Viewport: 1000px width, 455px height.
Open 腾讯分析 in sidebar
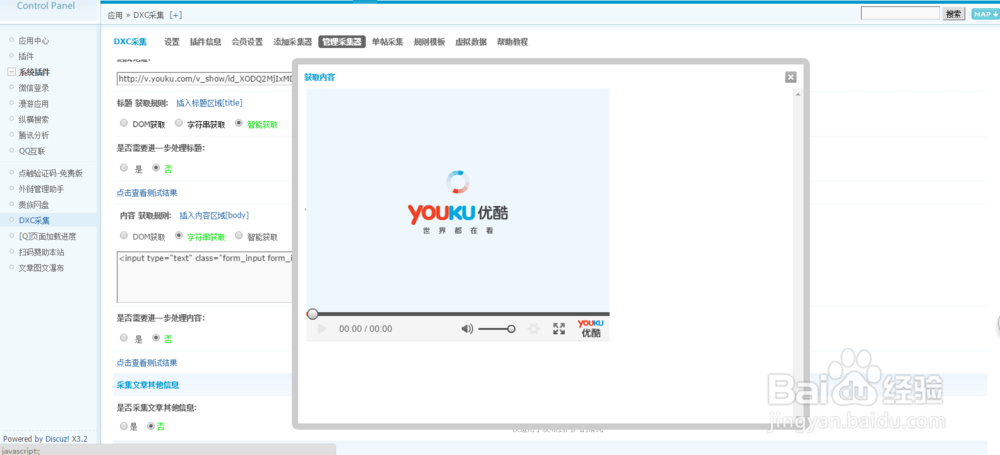tap(34, 135)
